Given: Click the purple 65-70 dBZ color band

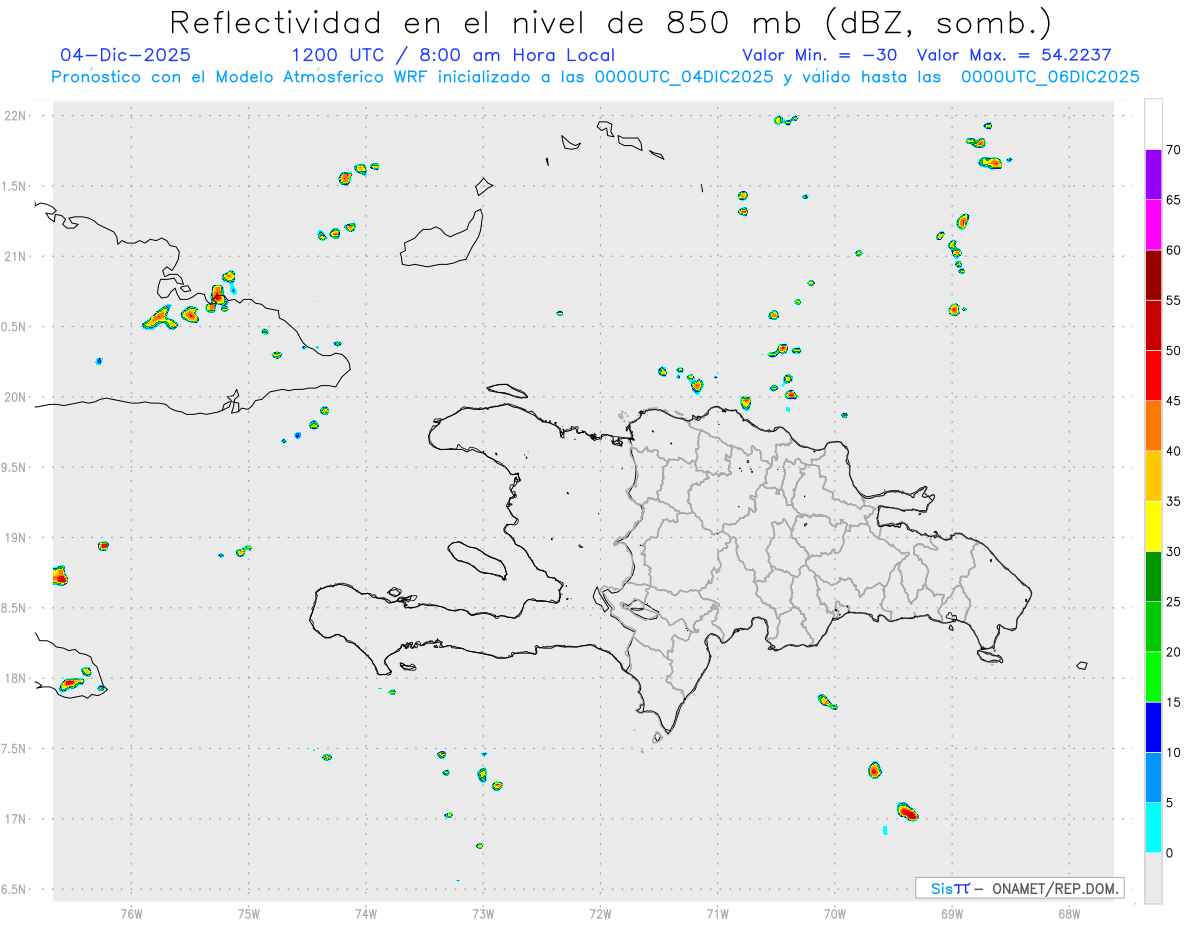Looking at the screenshot, I should (x=1153, y=175).
